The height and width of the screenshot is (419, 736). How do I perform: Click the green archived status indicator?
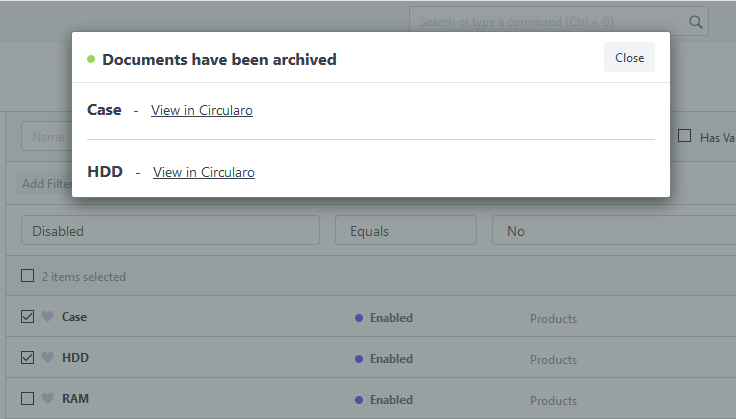click(x=91, y=59)
